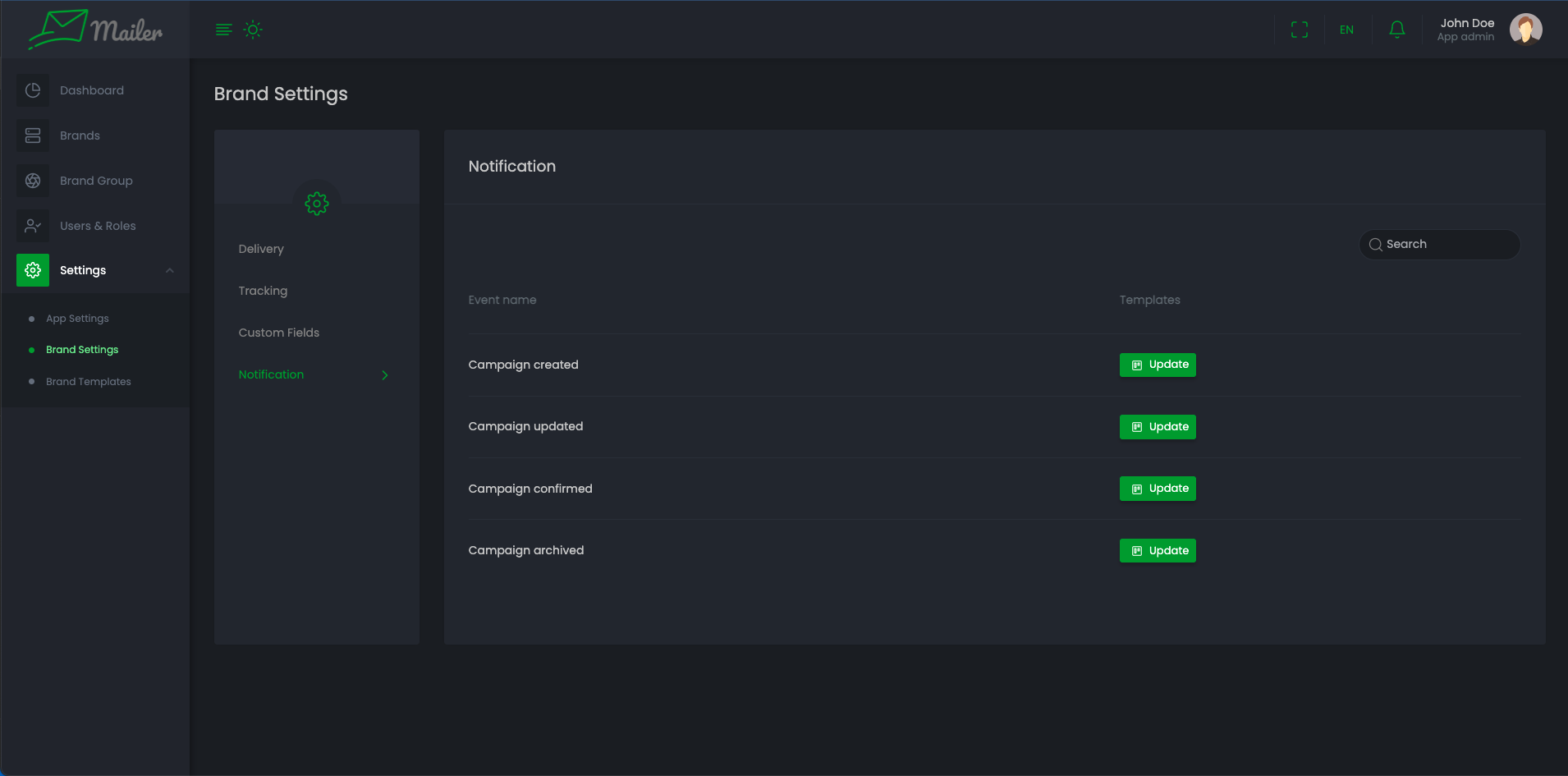This screenshot has height=776, width=1568.
Task: Open the notifications bell
Action: pos(1396,30)
